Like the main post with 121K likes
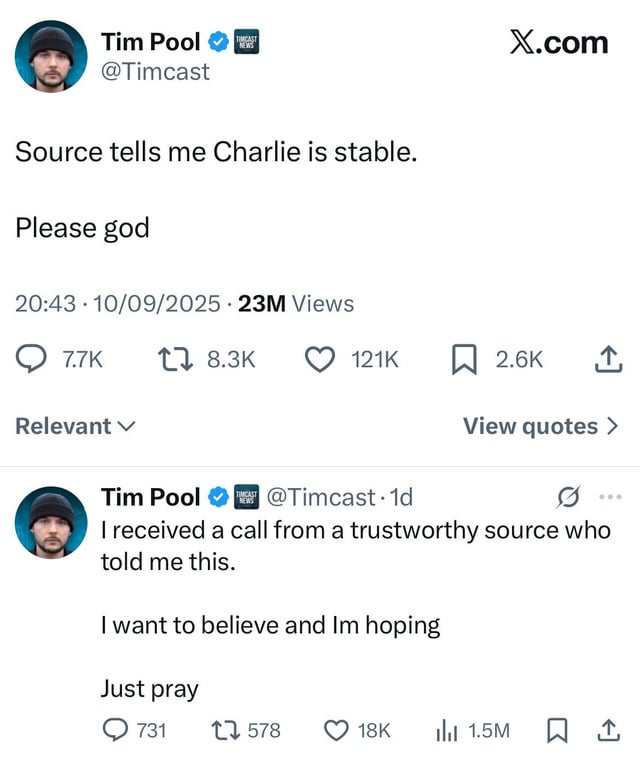640x763 pixels. coord(320,360)
